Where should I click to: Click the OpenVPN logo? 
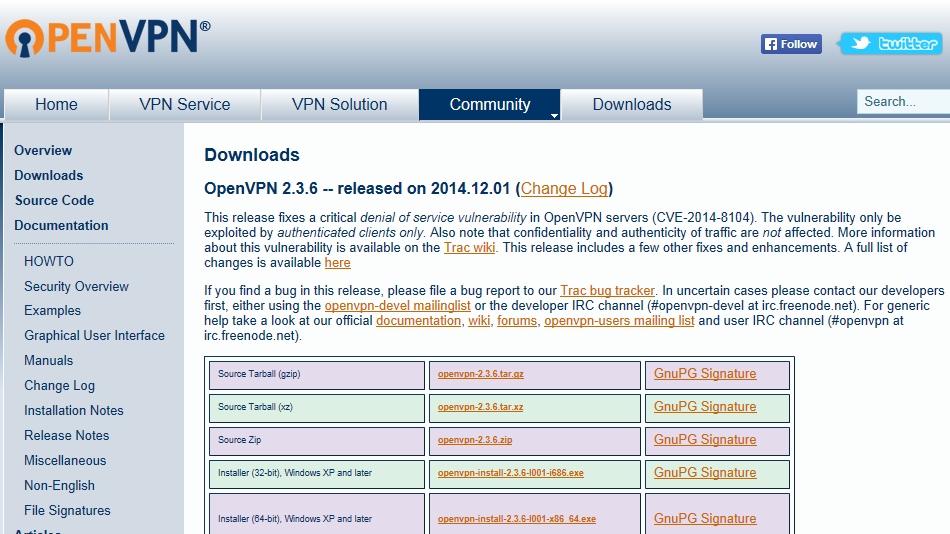point(107,37)
